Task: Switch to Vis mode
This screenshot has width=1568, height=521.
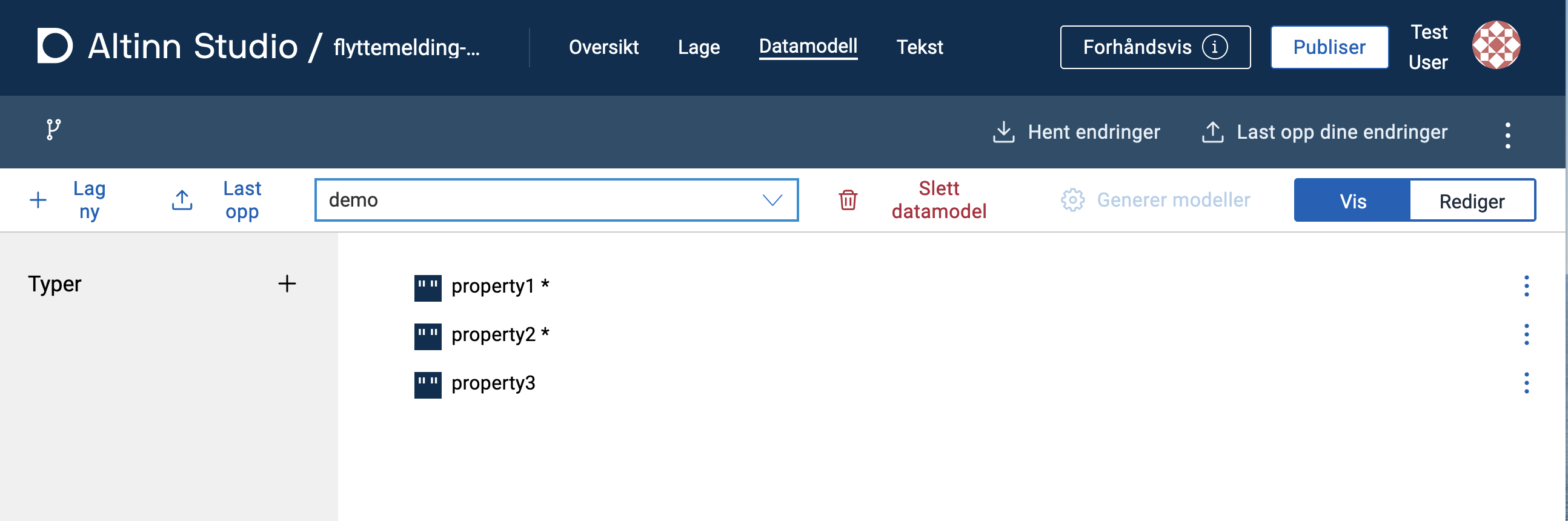Action: tap(1352, 201)
